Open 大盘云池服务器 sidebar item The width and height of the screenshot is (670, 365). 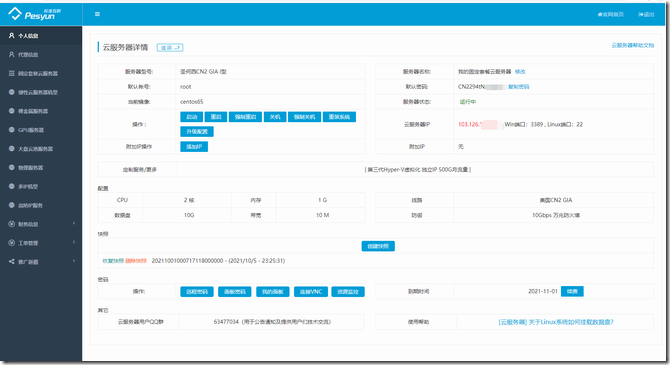click(x=41, y=148)
